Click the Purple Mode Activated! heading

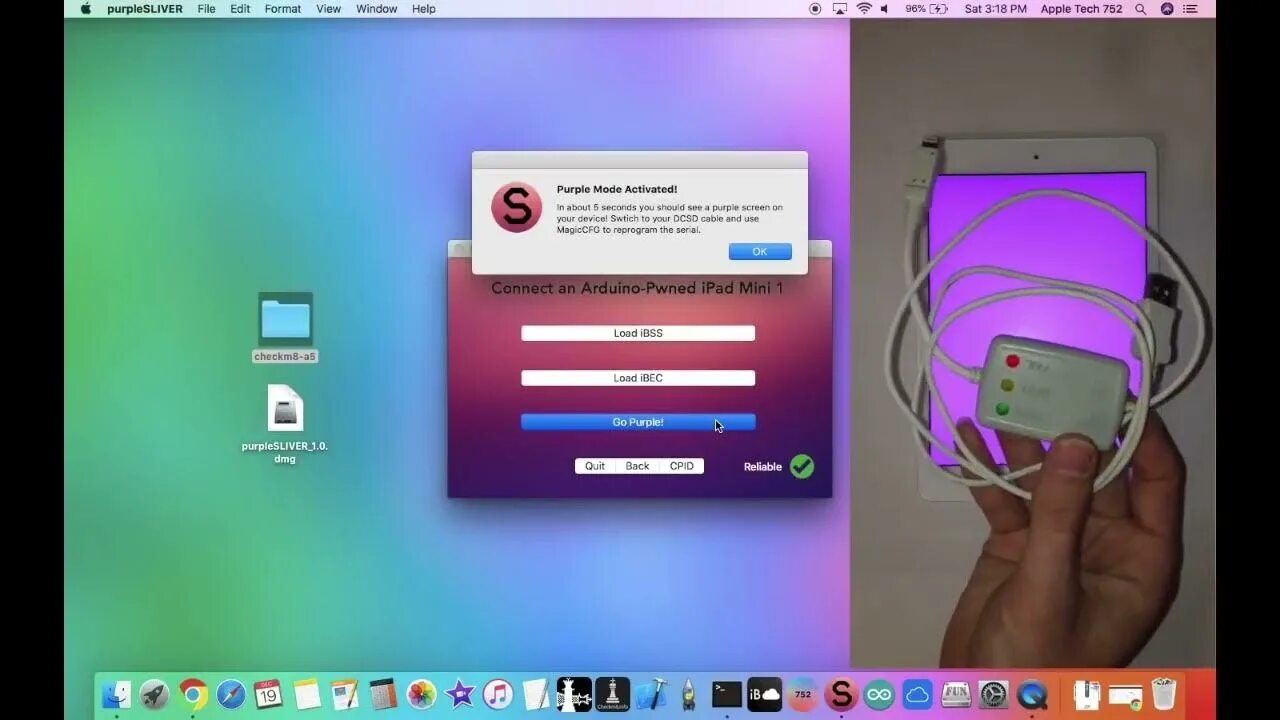coord(617,189)
